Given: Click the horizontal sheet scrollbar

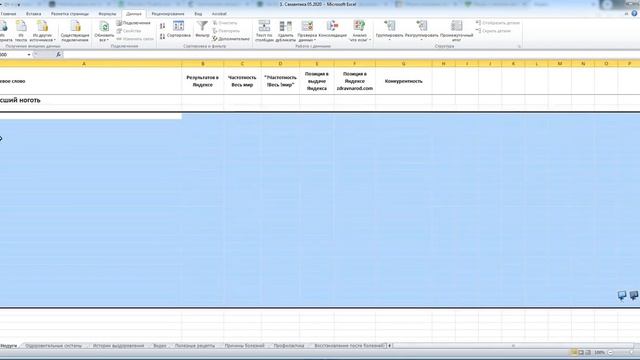Looking at the screenshot, I should click(x=513, y=346).
